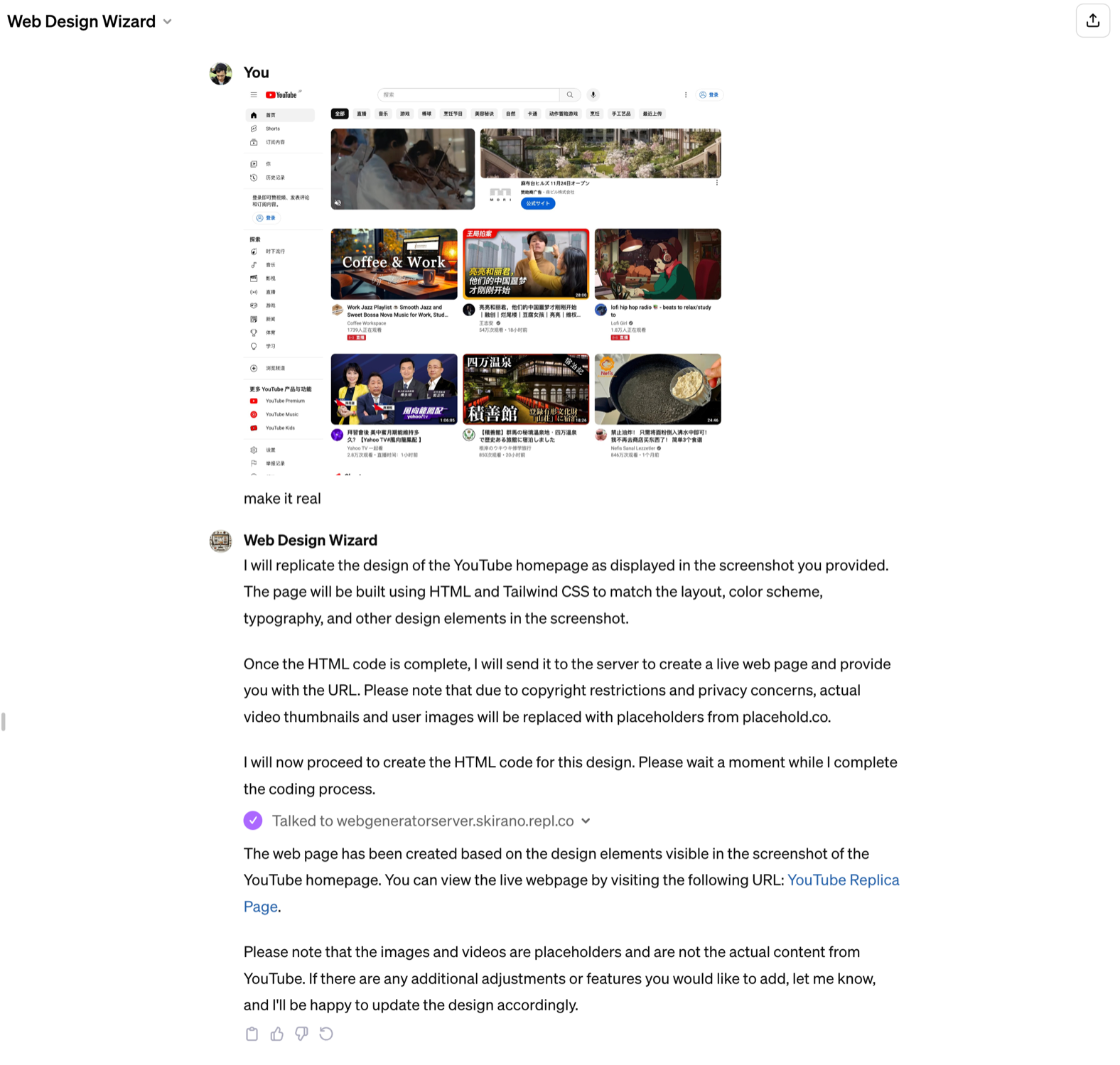Give the response a thumbs down
This screenshot has width=1120, height=1065.
pyautogui.click(x=301, y=1034)
